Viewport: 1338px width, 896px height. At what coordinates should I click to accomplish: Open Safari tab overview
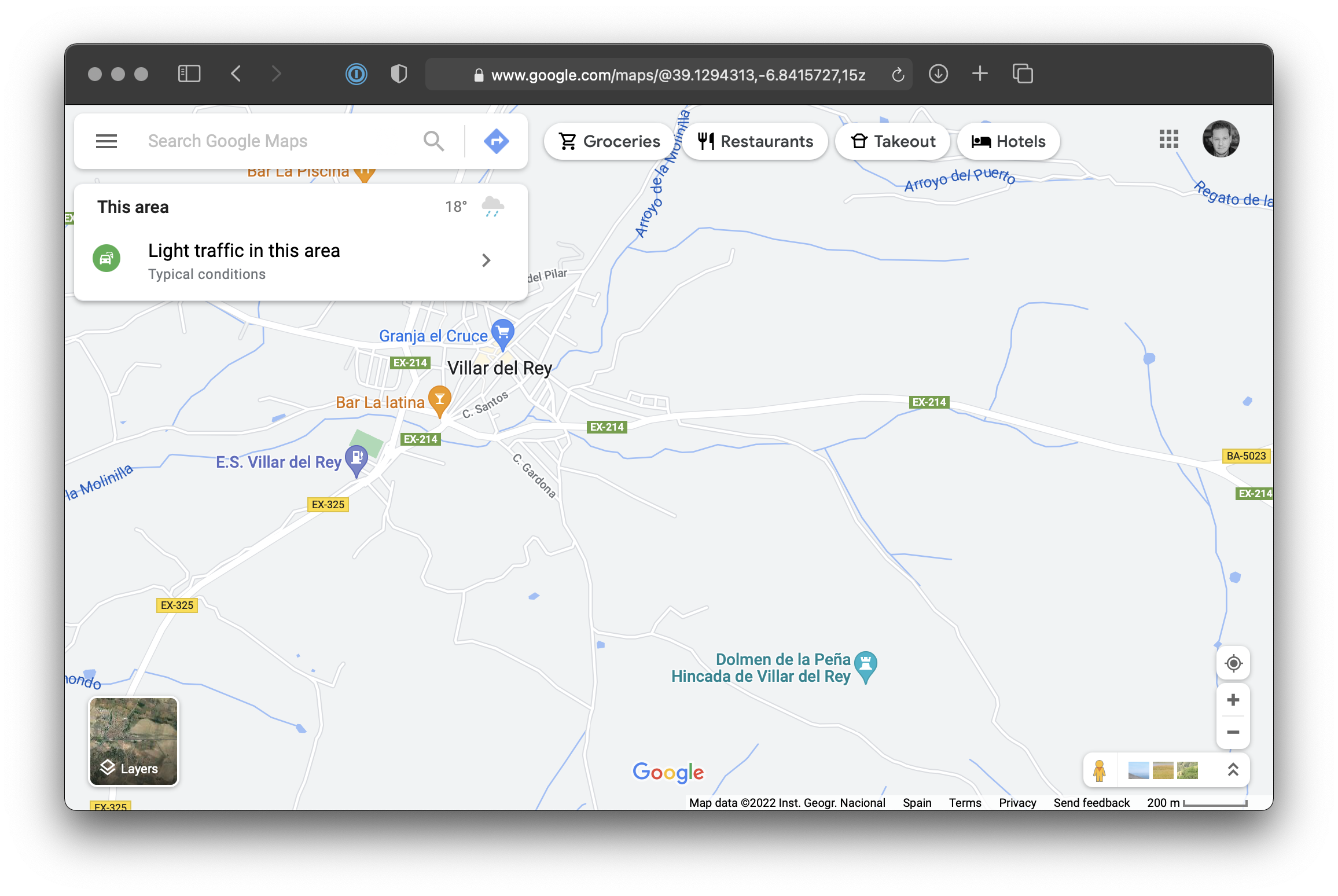pyautogui.click(x=1023, y=74)
